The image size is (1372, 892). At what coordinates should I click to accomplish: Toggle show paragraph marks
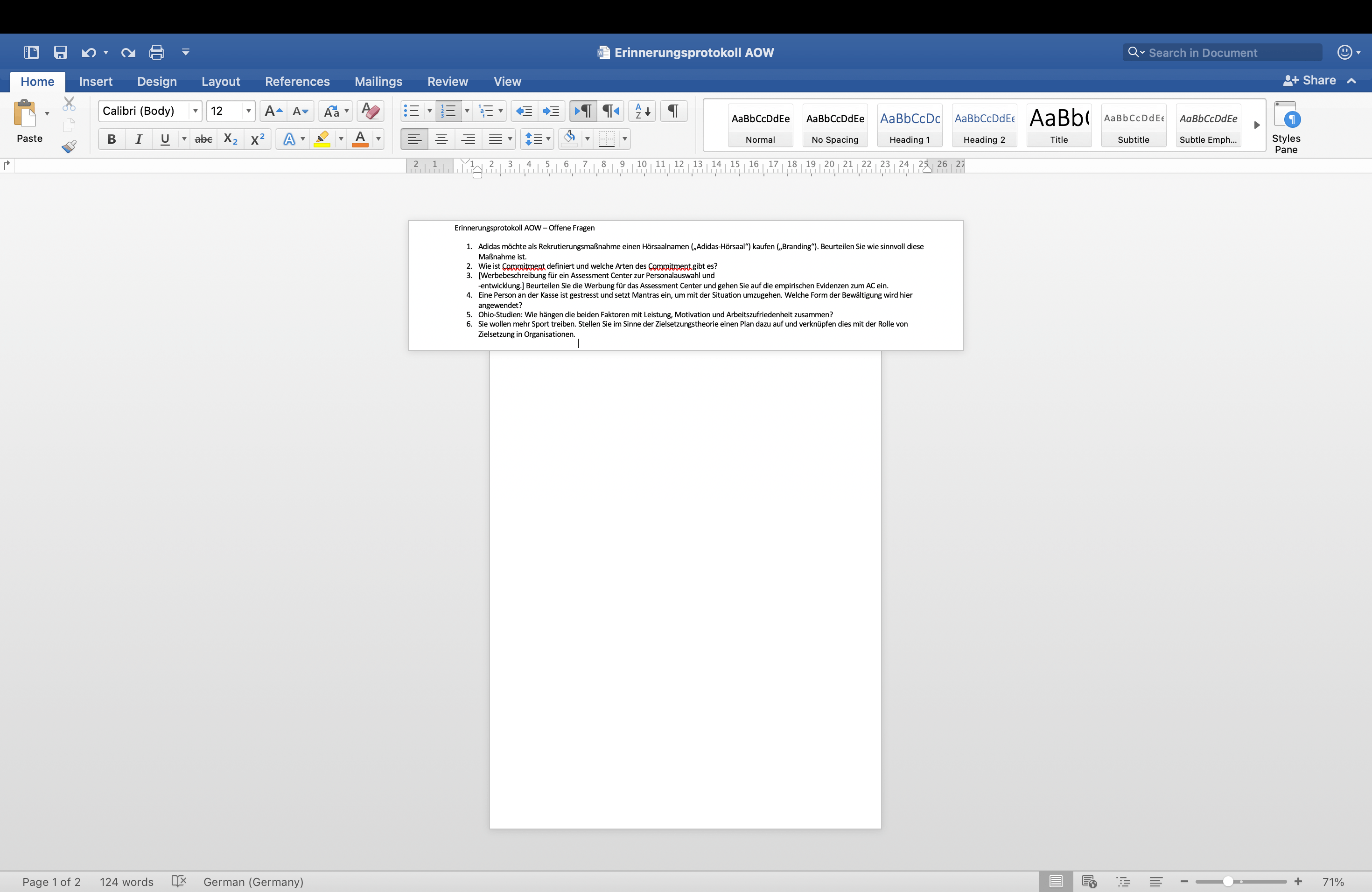tap(673, 111)
